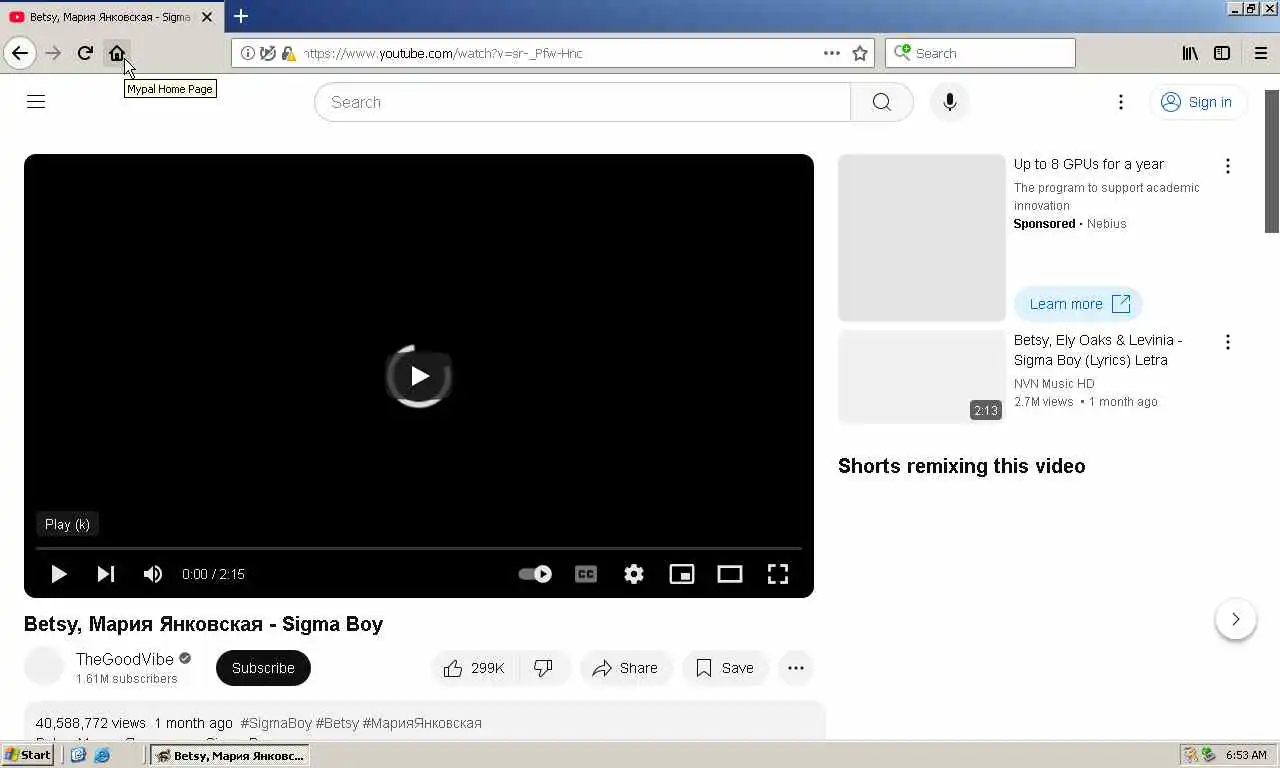Image resolution: width=1280 pixels, height=768 pixels.
Task: Click the first quick launch icon next to Start
Action: coord(78,755)
